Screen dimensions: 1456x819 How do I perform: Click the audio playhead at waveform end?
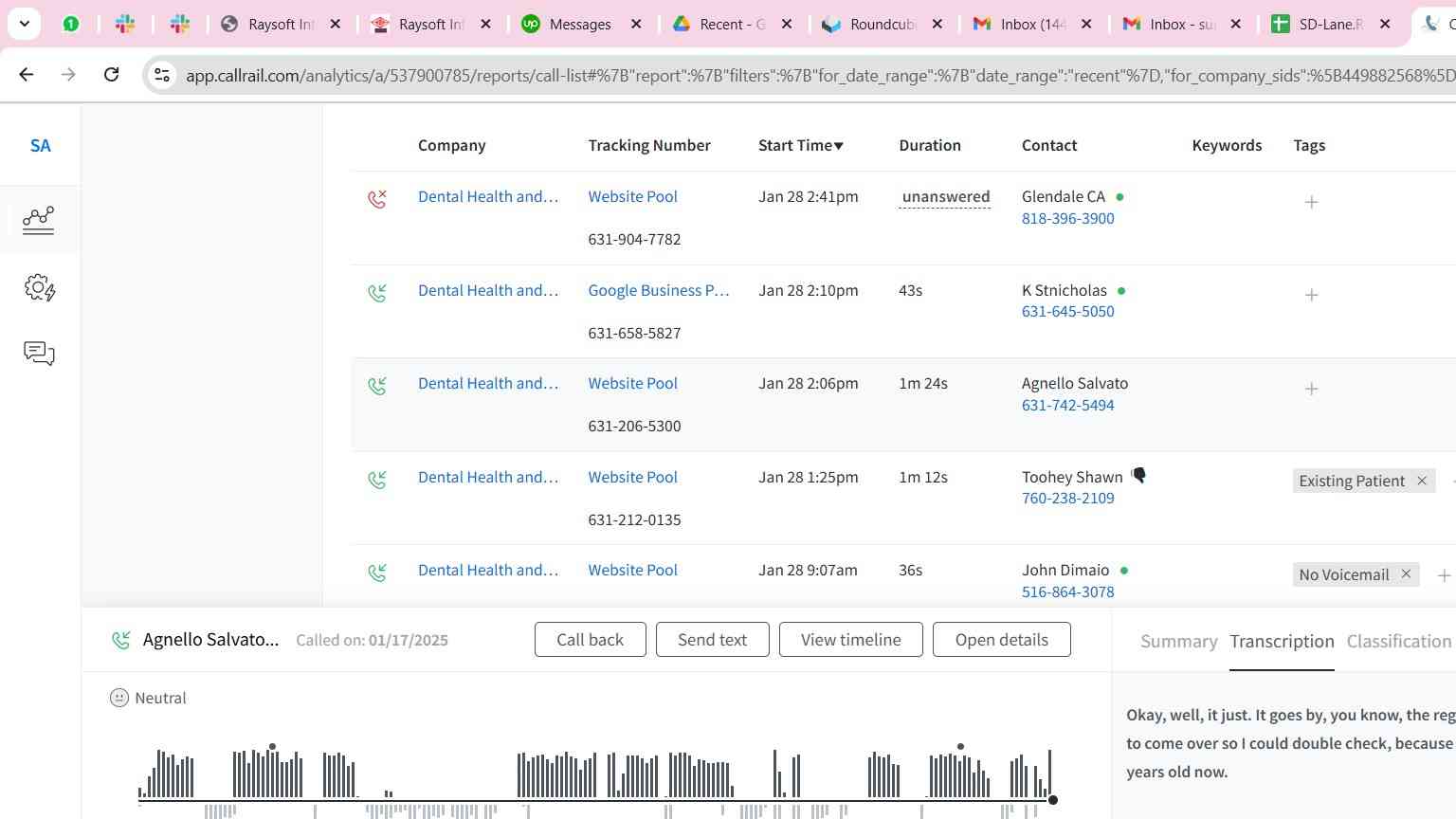tap(1052, 800)
